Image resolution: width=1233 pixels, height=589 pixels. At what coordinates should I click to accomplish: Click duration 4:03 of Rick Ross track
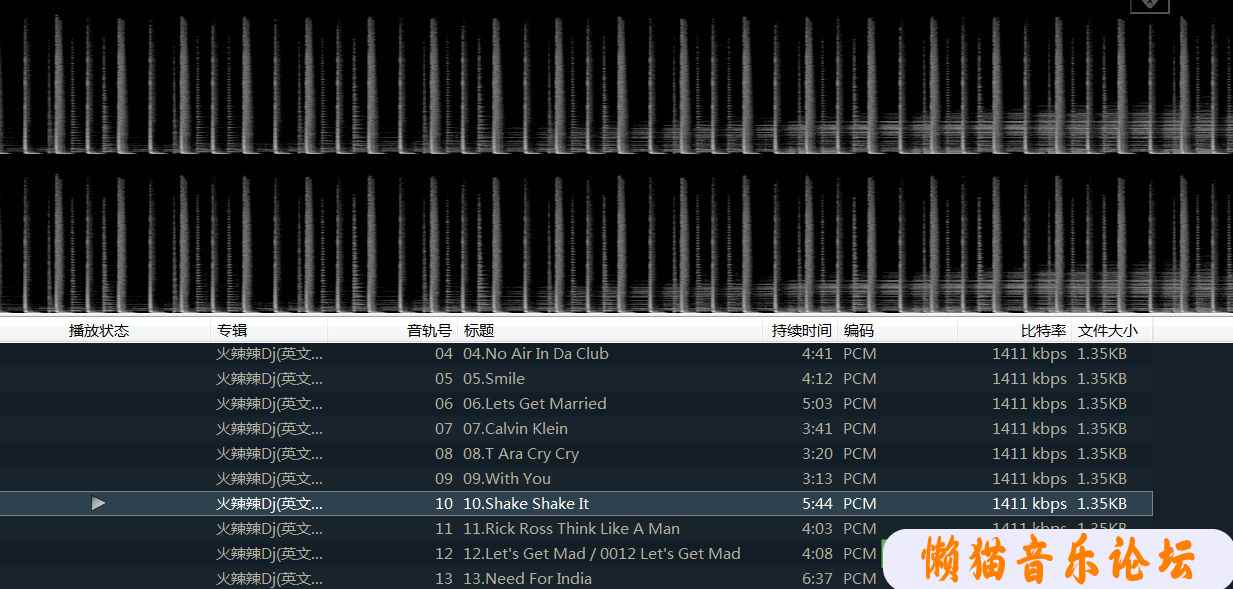point(817,528)
